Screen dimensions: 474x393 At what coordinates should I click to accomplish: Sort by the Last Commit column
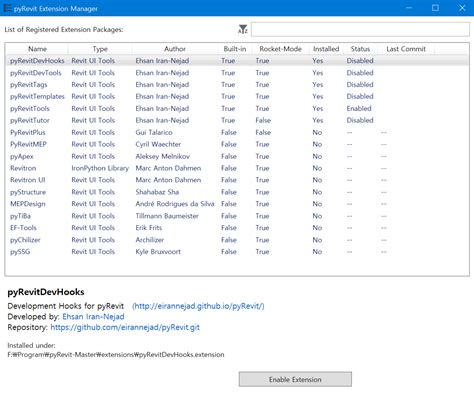(406, 49)
